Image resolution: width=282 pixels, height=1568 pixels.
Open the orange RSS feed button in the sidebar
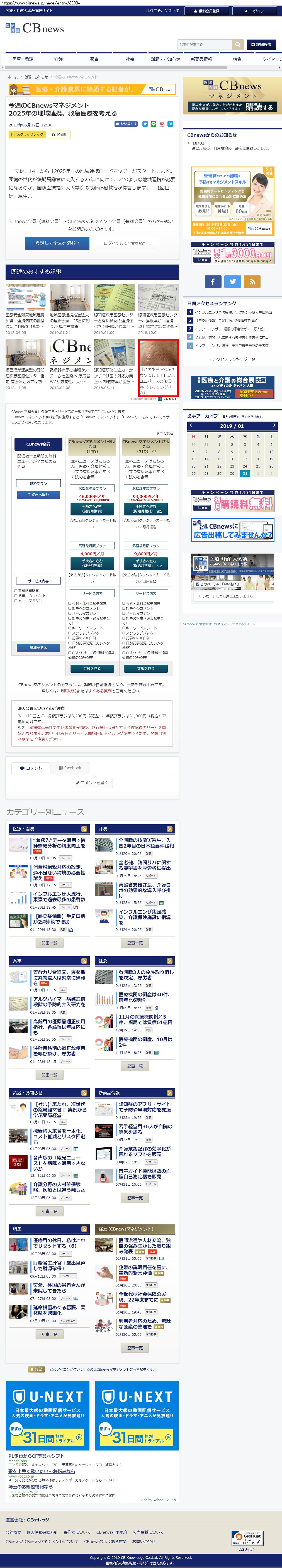(x=252, y=281)
